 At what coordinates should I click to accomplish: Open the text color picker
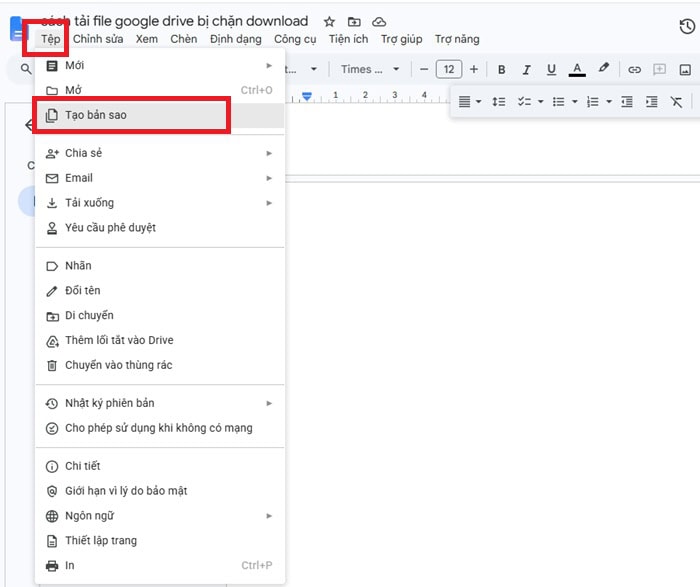(577, 69)
